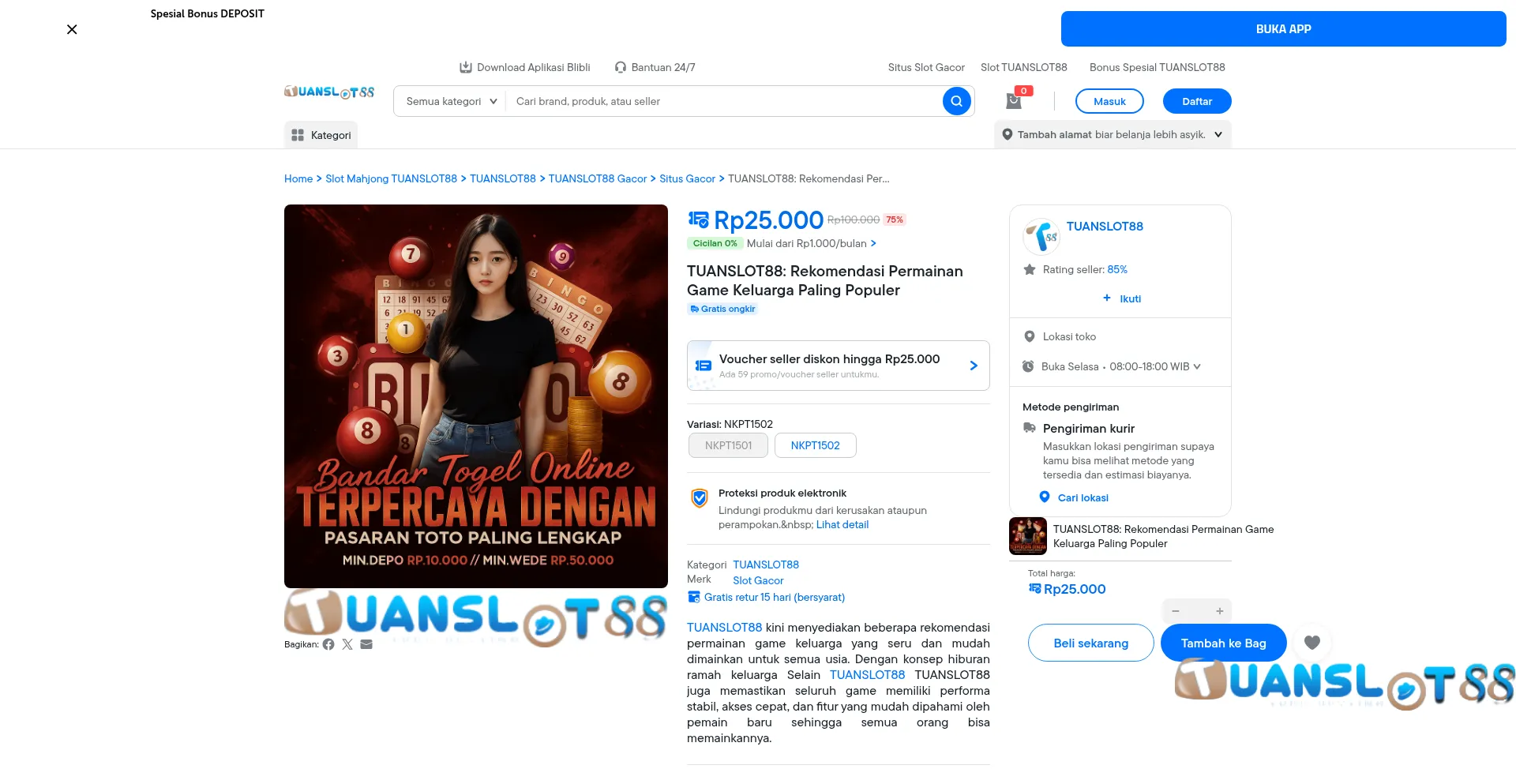
Task: Open the Situs Slot Gacor menu item
Action: (925, 67)
